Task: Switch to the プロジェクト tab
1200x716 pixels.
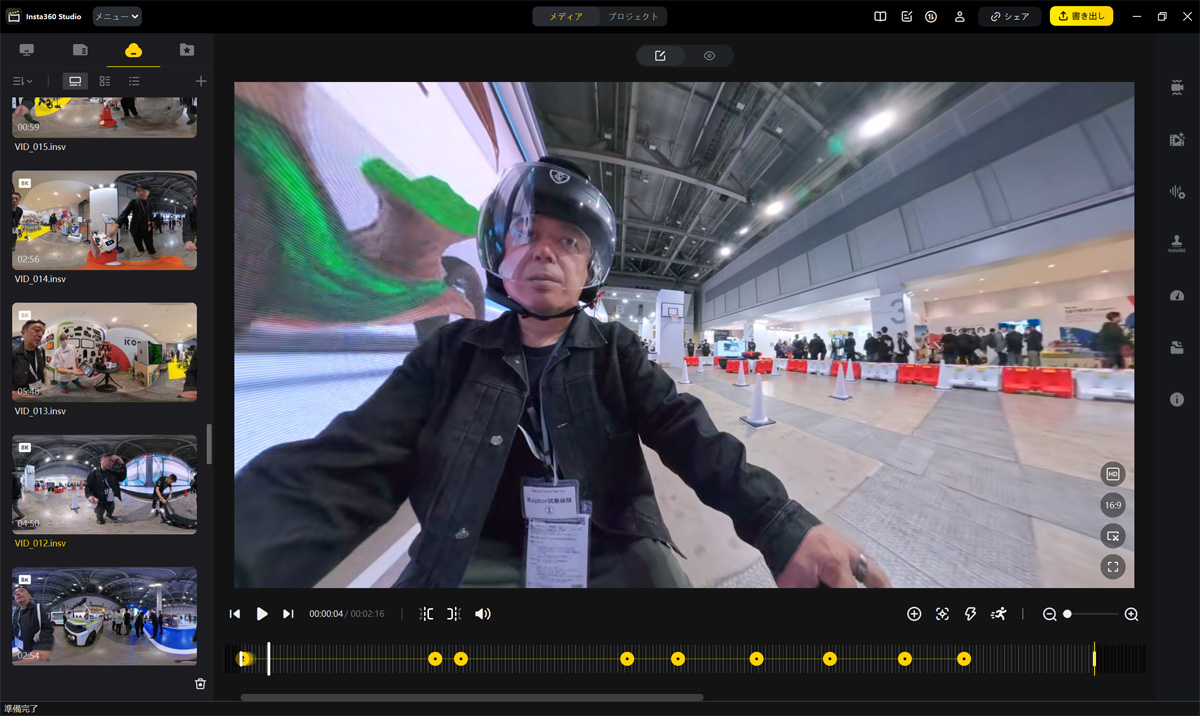Action: 634,16
